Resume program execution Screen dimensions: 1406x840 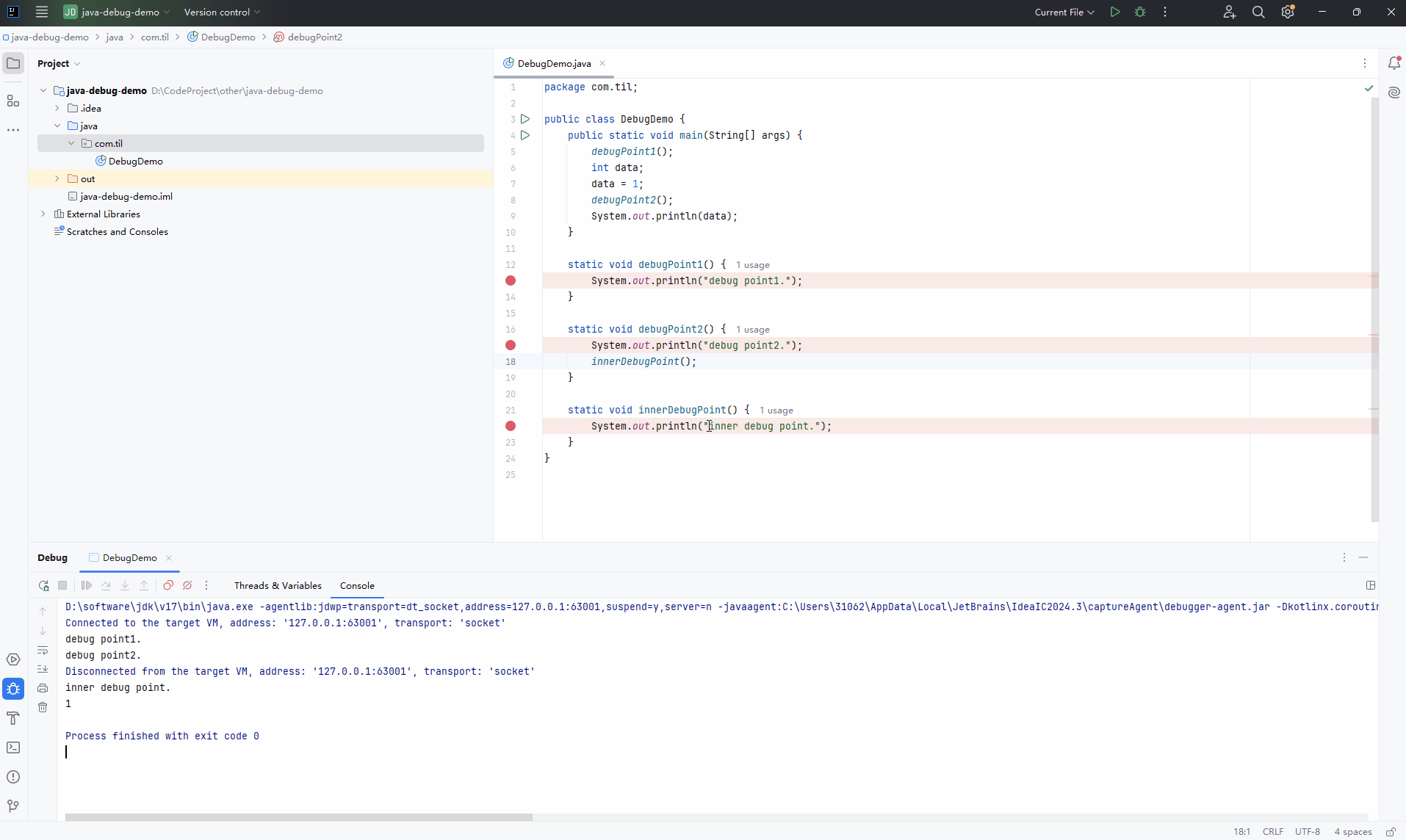tap(87, 585)
